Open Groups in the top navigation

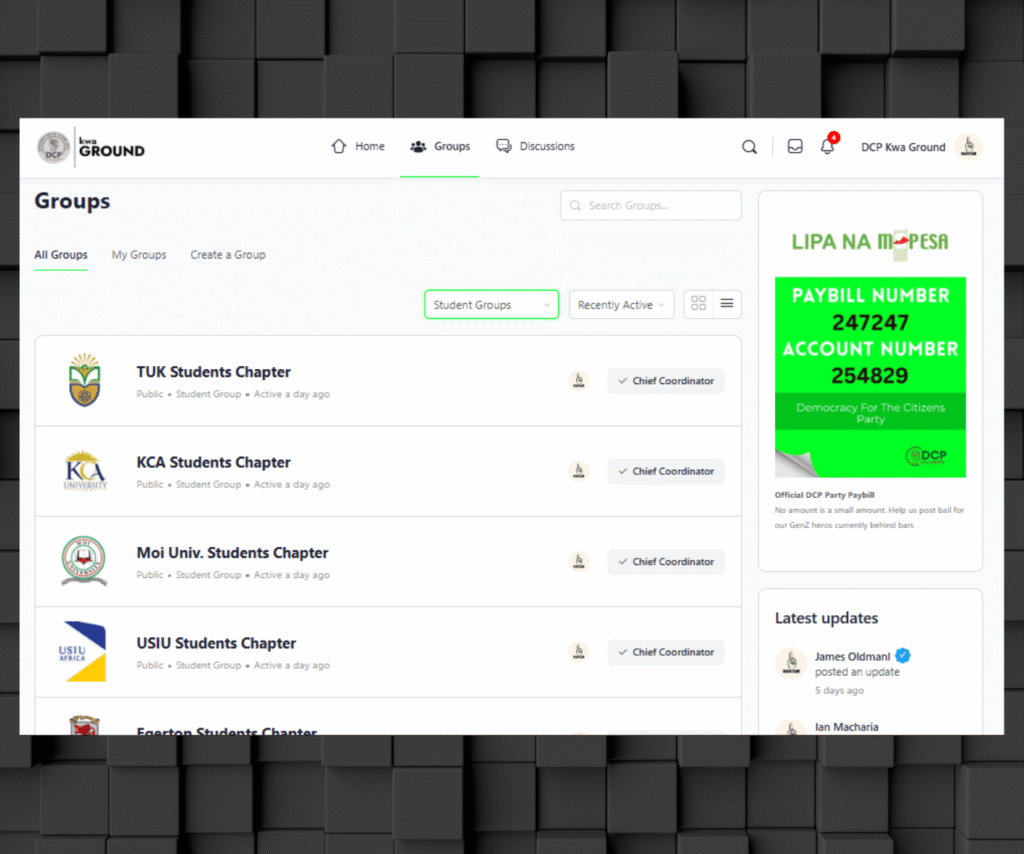pyautogui.click(x=440, y=146)
